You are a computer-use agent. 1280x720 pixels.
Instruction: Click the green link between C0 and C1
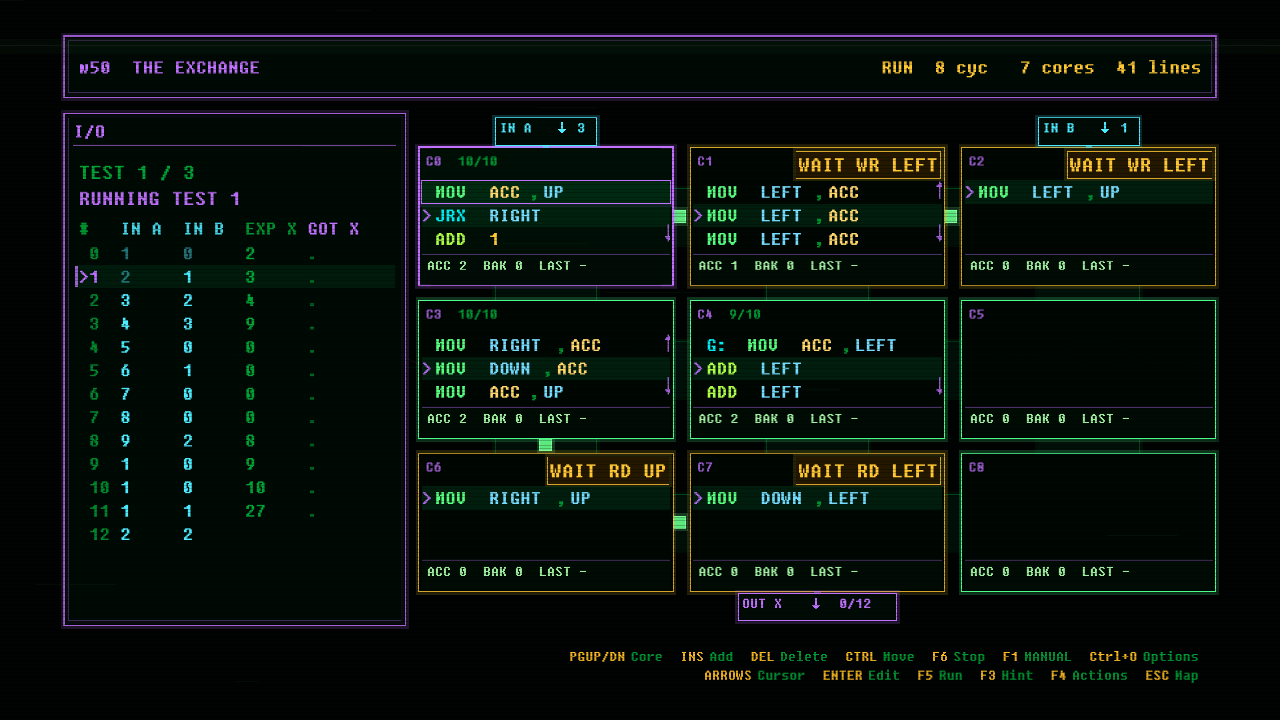point(680,216)
